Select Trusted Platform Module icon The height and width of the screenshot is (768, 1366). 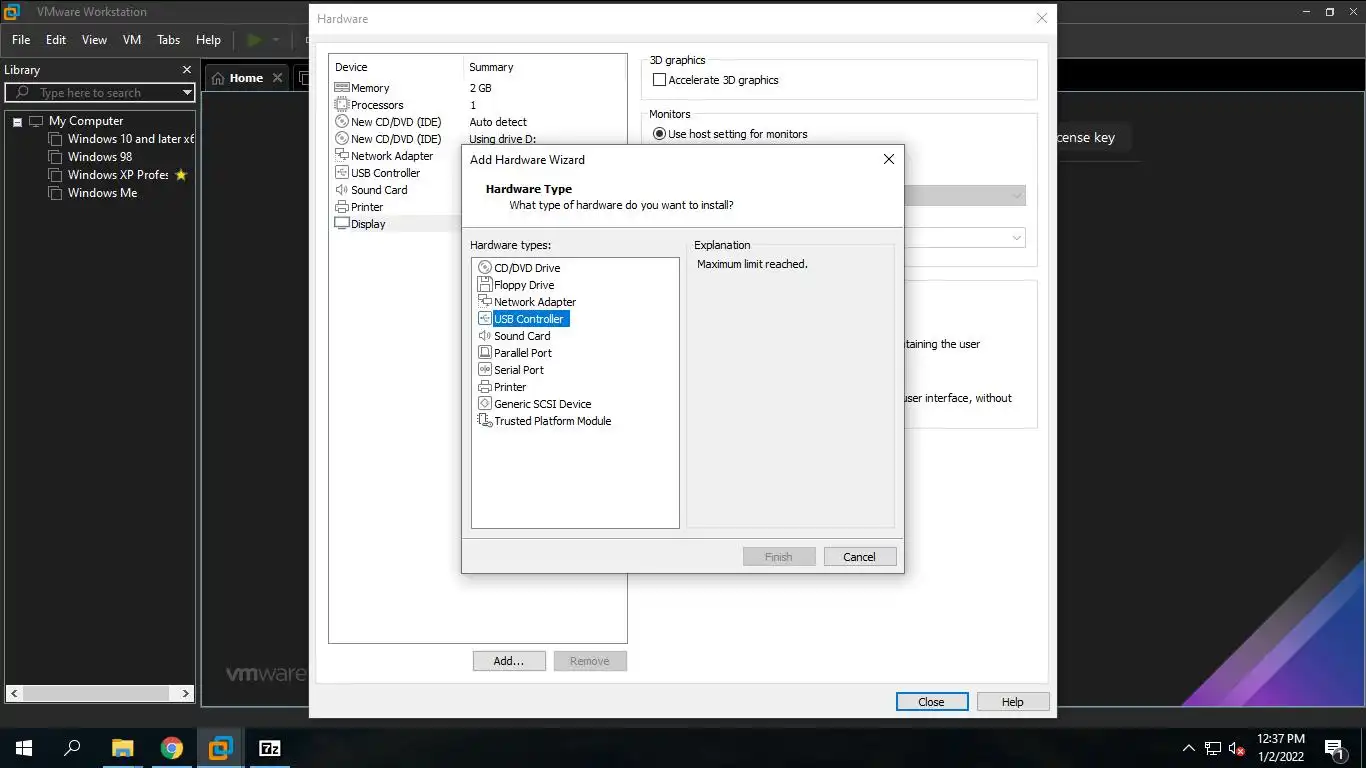coord(485,421)
